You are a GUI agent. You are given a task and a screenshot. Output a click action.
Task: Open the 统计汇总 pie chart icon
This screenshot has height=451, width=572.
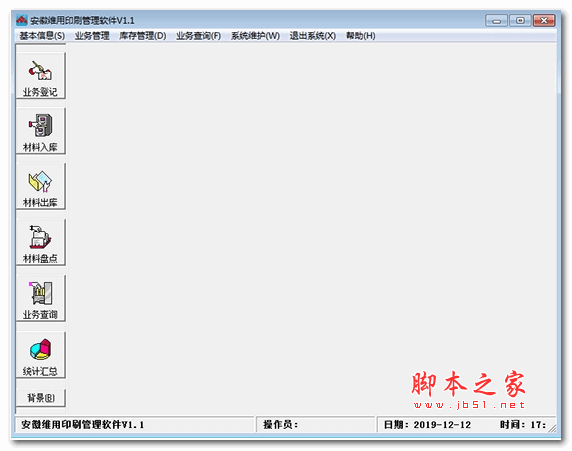[x=40, y=355]
